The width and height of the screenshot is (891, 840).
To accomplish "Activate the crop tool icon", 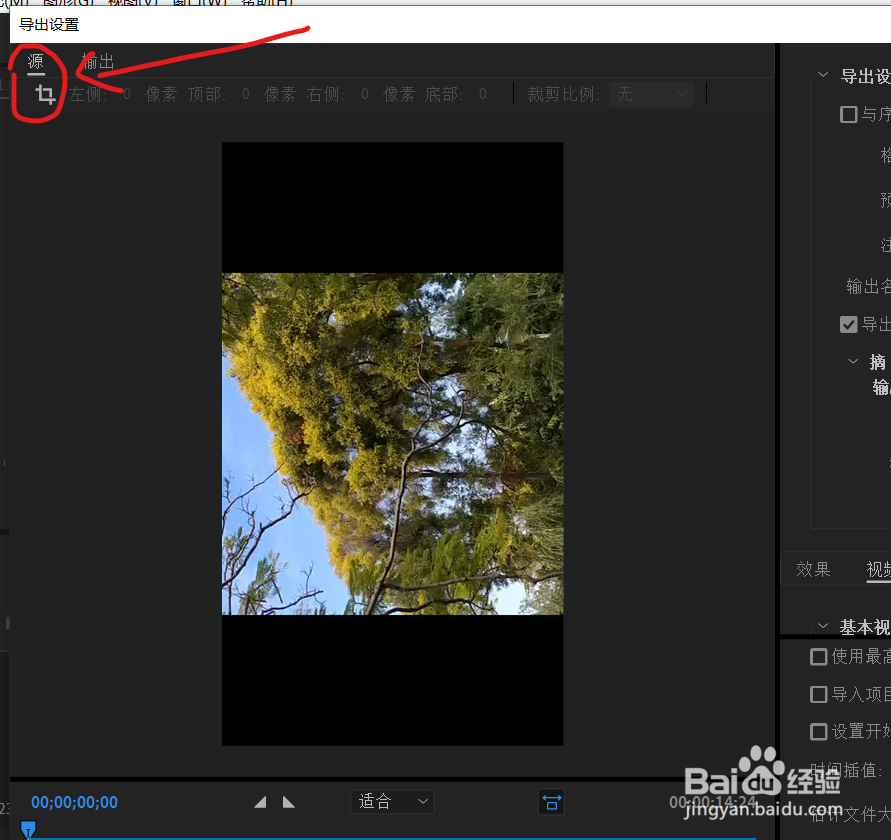I will tap(45, 94).
